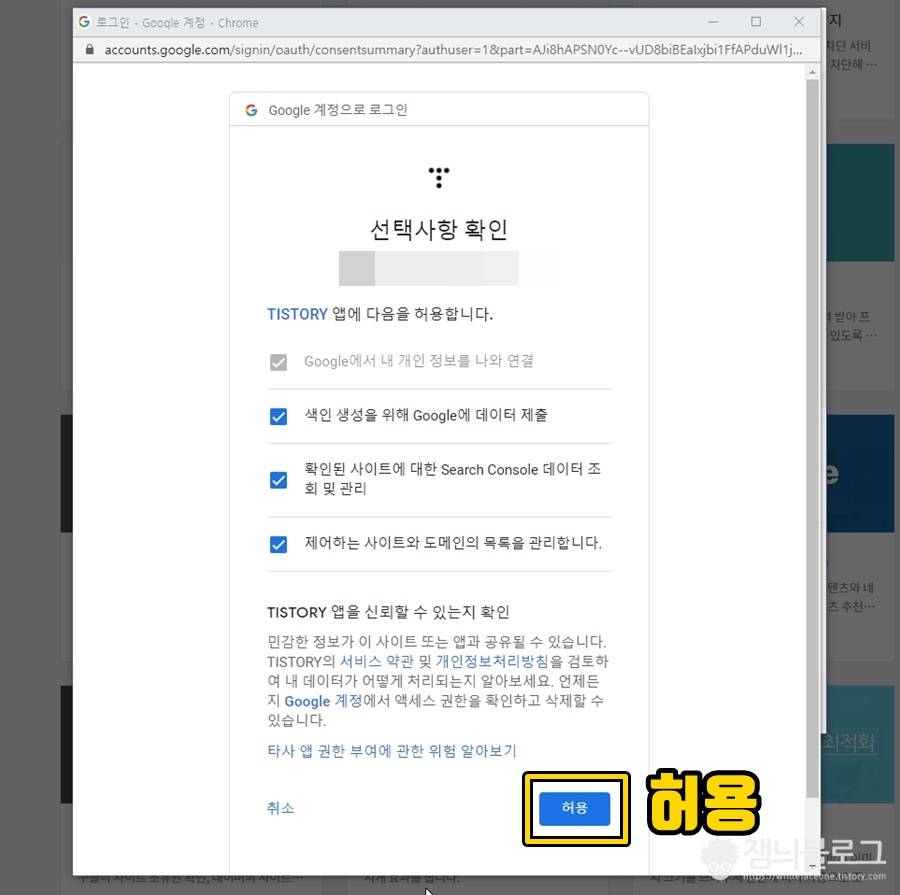Click 'TISTORY 앱을 신뢰할 수 있는지 확인' text

[388, 612]
